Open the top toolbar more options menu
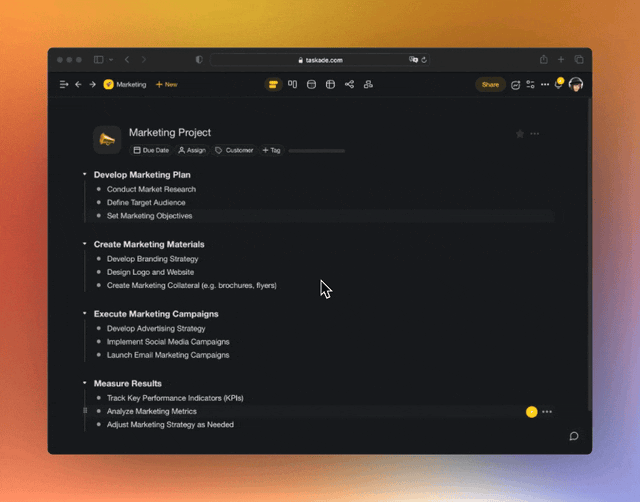The image size is (640, 502). click(545, 84)
